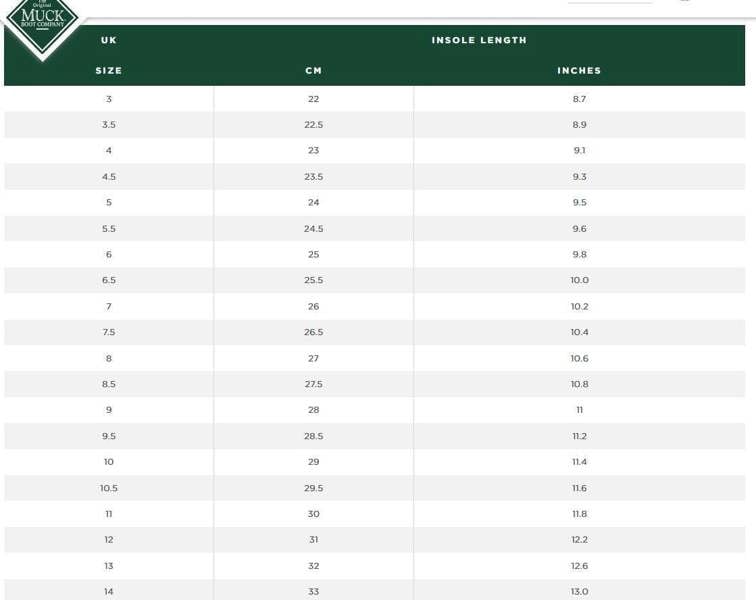Click the 12.6 inches cell
The height and width of the screenshot is (600, 756).
579,565
